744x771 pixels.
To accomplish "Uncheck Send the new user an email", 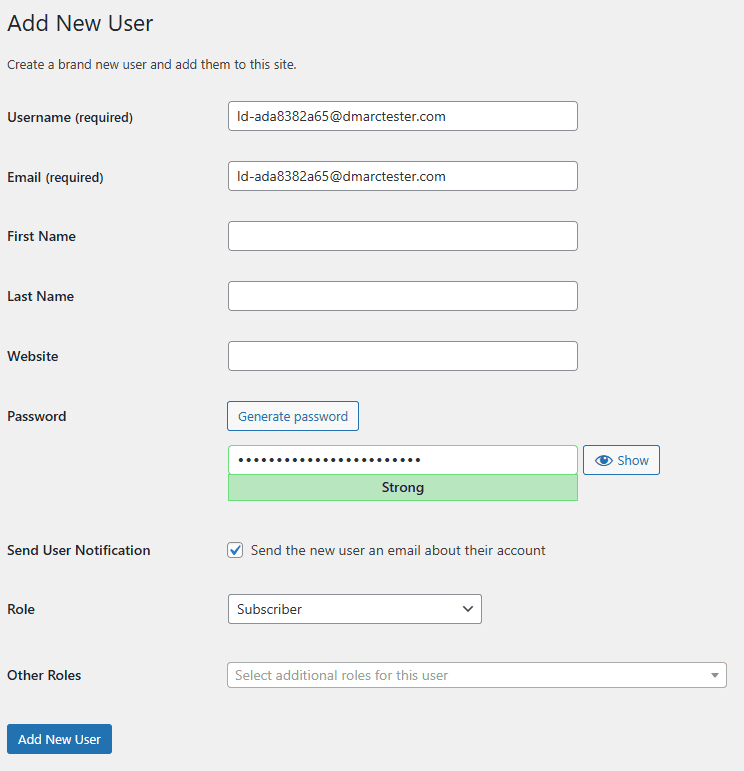I will pos(235,550).
